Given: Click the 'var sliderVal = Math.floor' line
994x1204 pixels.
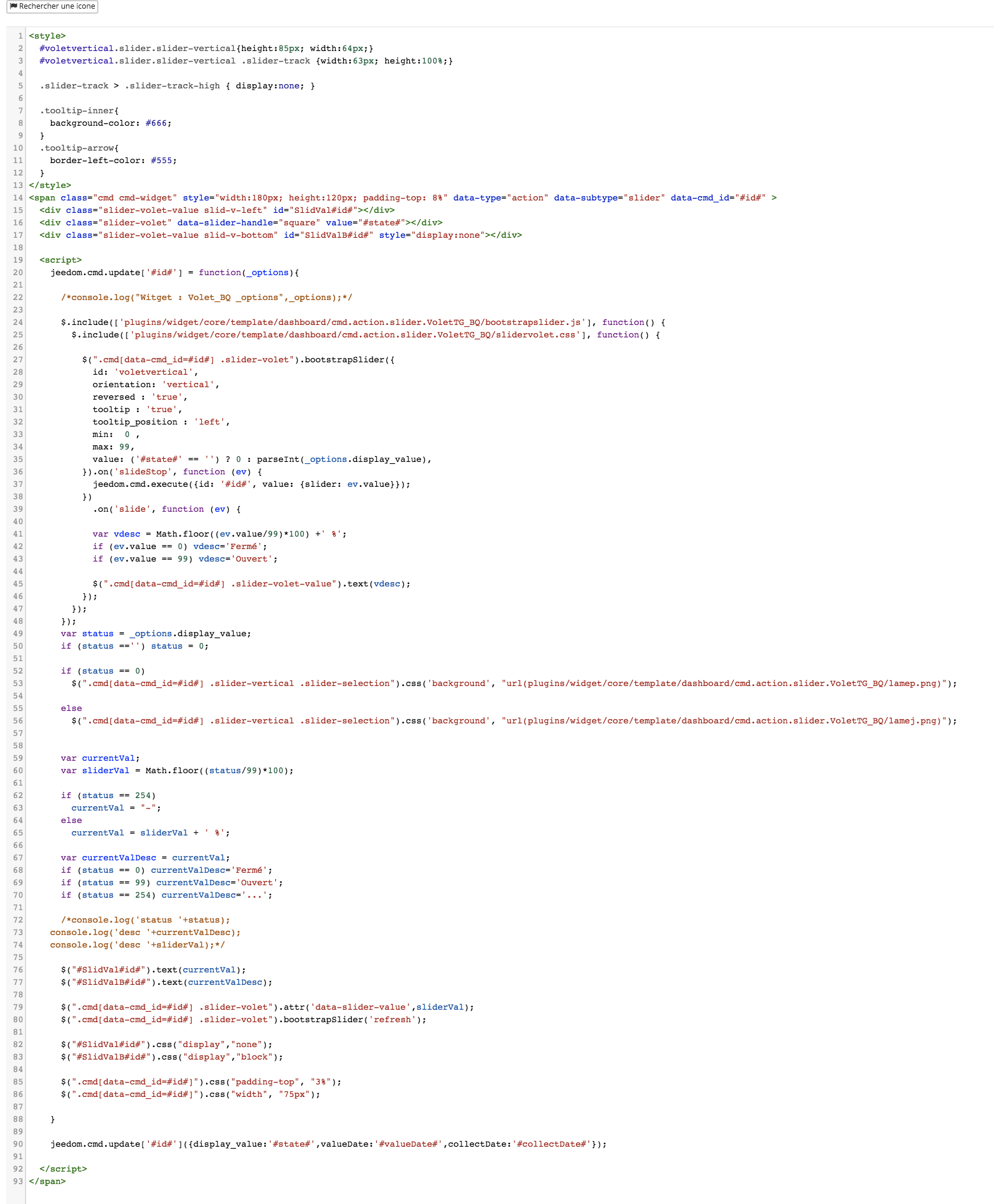Looking at the screenshot, I should 177,771.
